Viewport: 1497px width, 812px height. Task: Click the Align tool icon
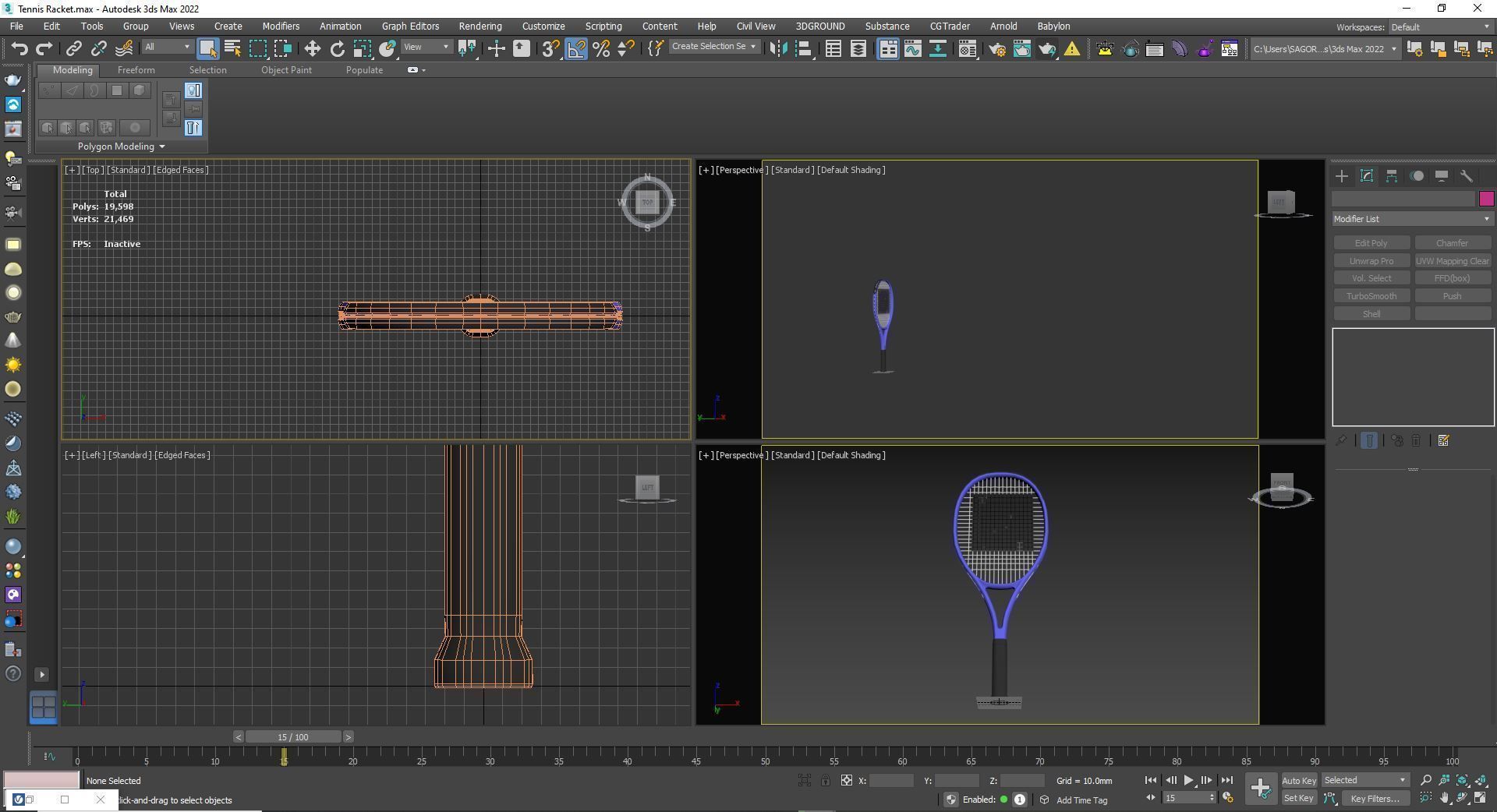tap(803, 48)
